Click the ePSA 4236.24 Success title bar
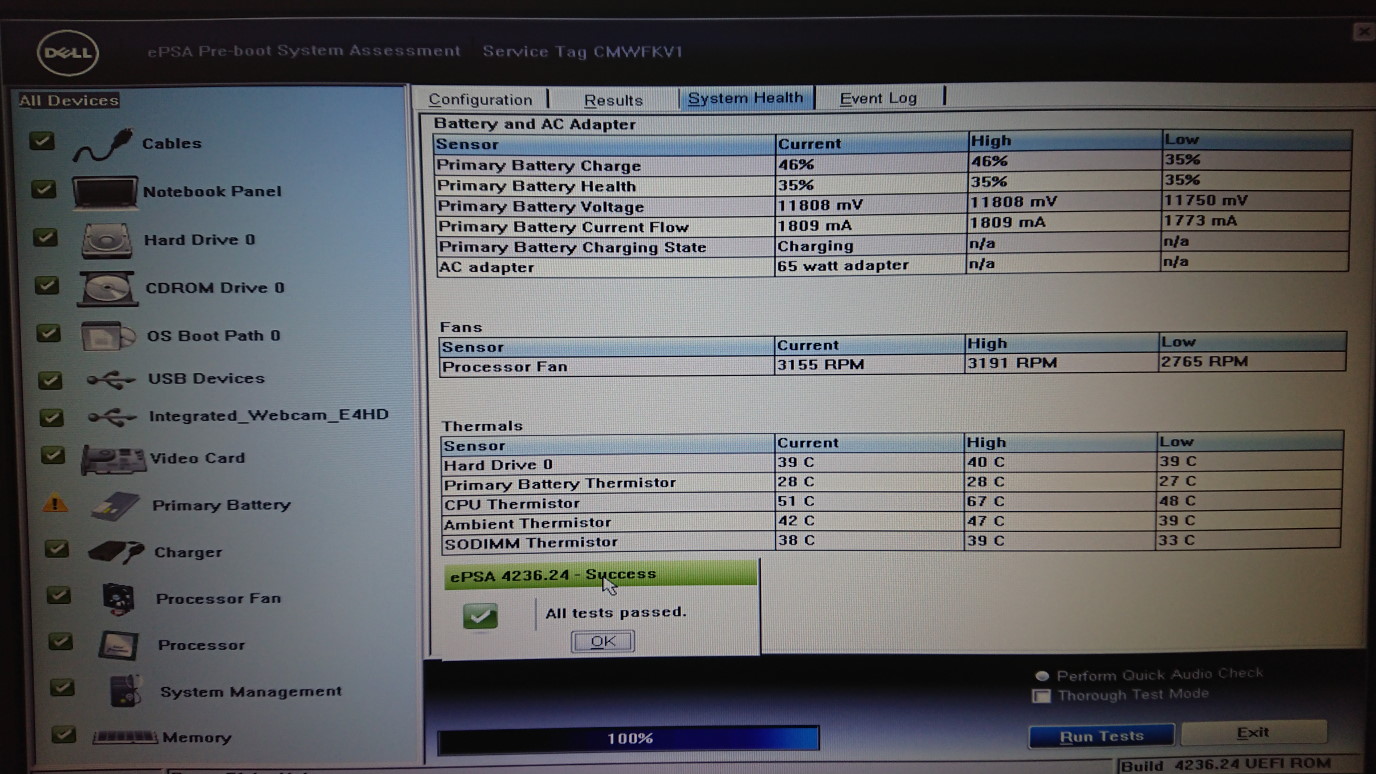 pyautogui.click(x=601, y=575)
